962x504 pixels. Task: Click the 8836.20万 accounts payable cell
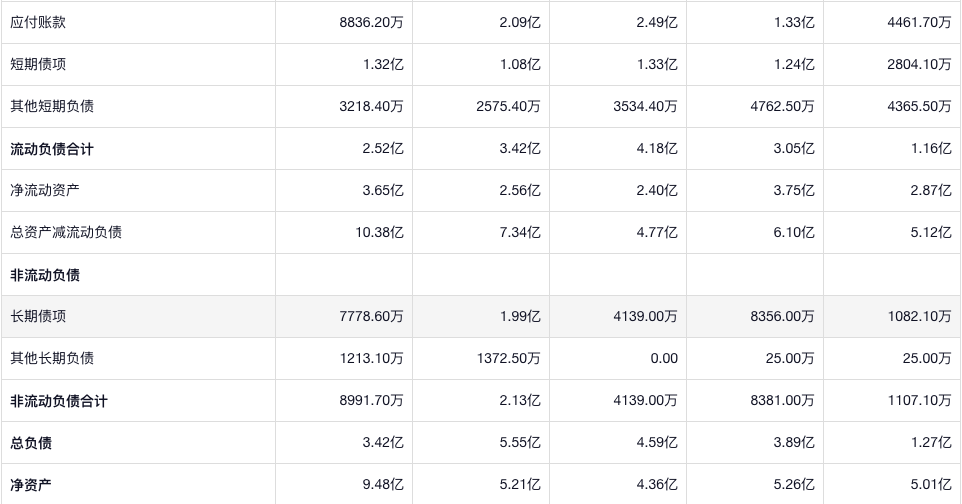[371, 22]
